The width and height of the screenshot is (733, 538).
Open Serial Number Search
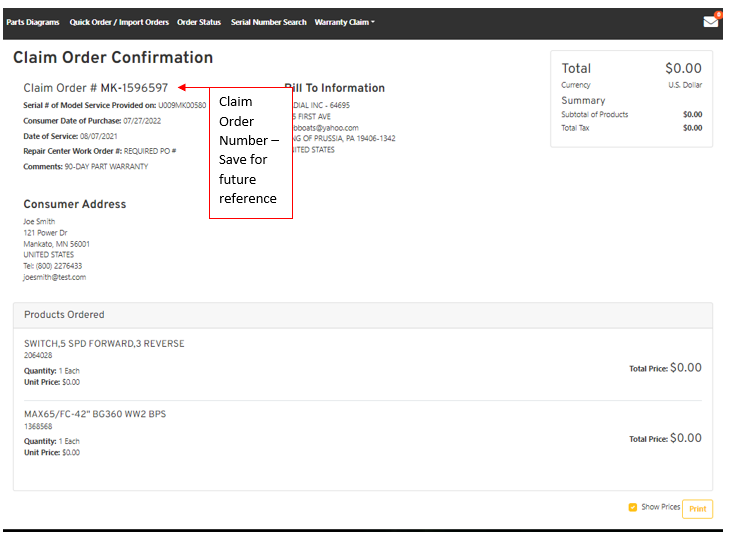(268, 22)
